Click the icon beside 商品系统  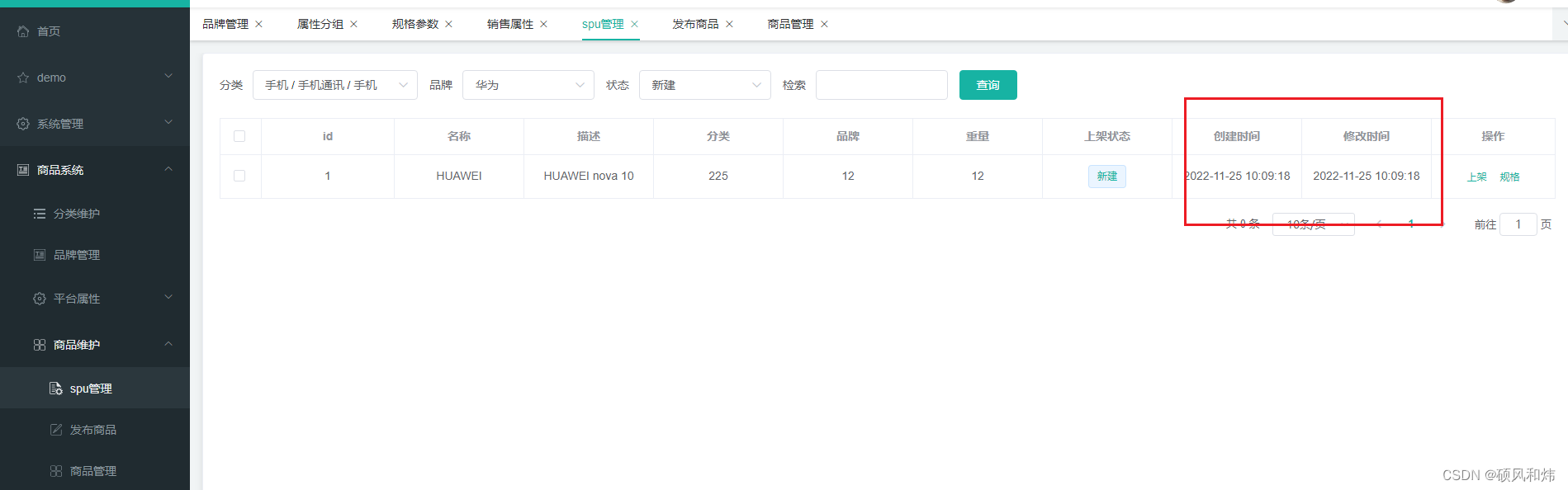click(23, 170)
